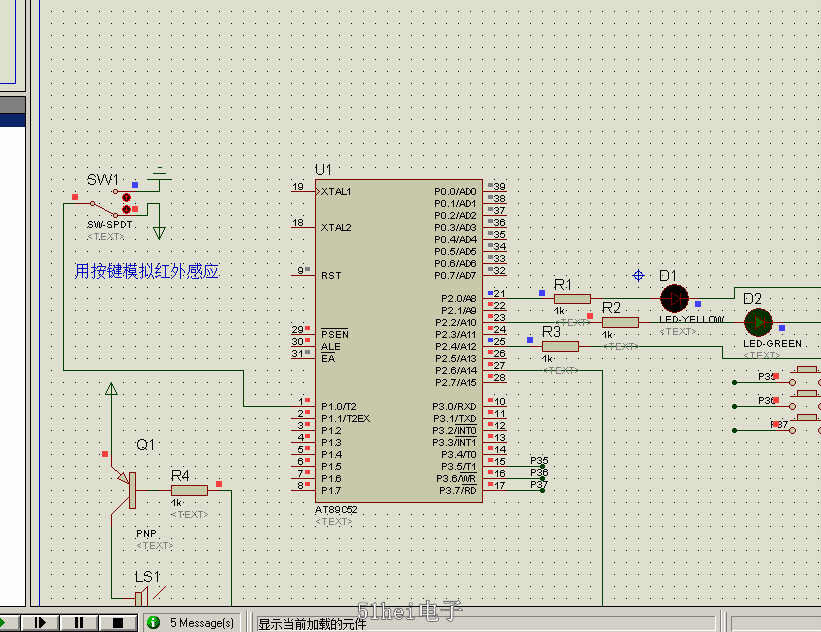Screen dimensions: 821x632
Task: Select the SW-SPDT part name text
Action: point(109,224)
